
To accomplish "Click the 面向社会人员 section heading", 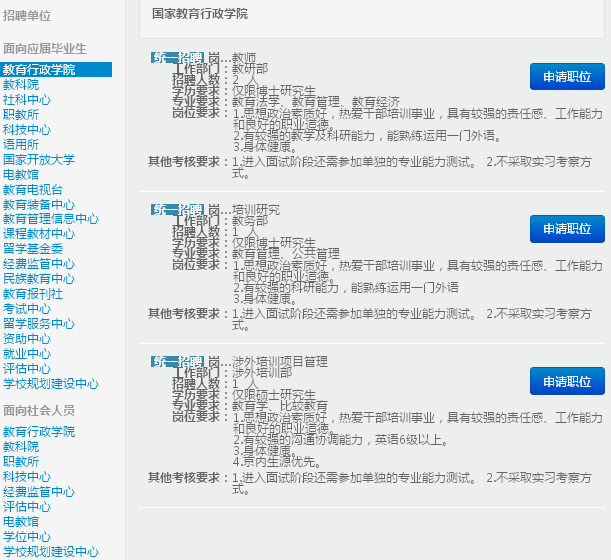I will (39, 410).
